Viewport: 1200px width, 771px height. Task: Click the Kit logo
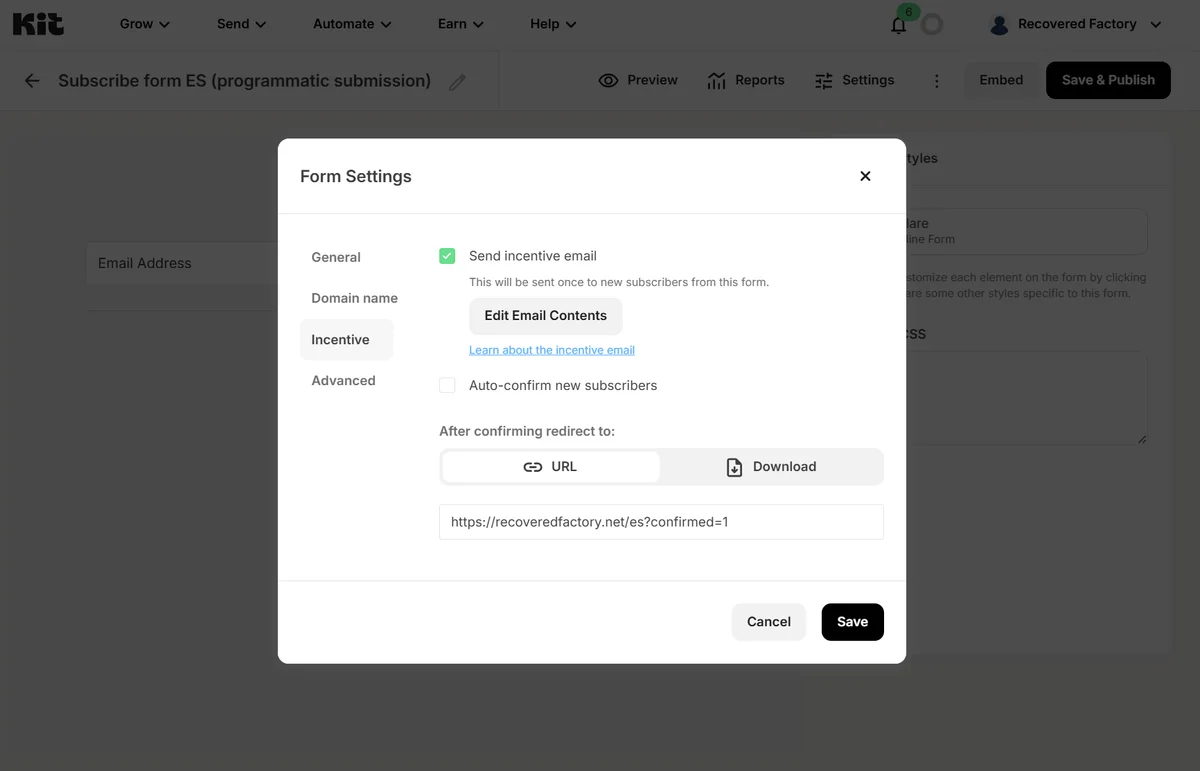37,23
